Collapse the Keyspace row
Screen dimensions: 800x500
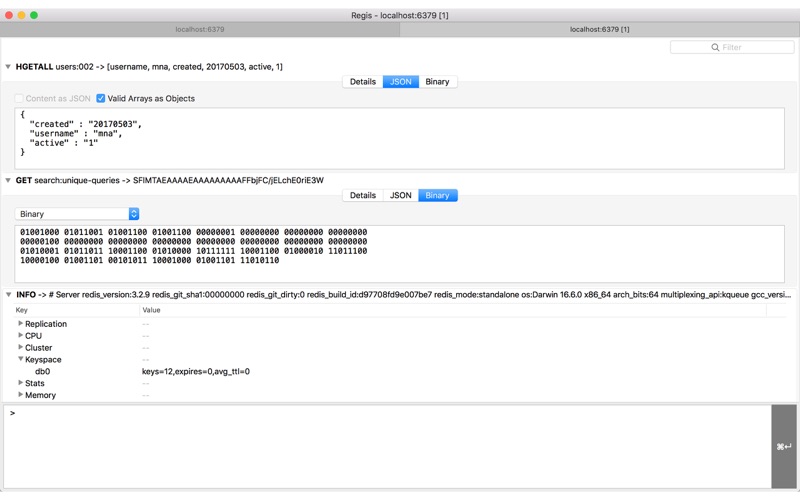pyautogui.click(x=20, y=359)
